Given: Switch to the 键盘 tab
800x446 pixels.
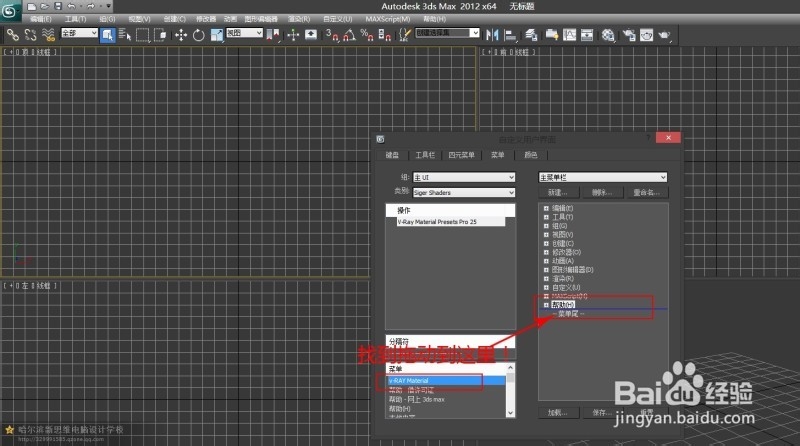Looking at the screenshot, I should click(393, 155).
